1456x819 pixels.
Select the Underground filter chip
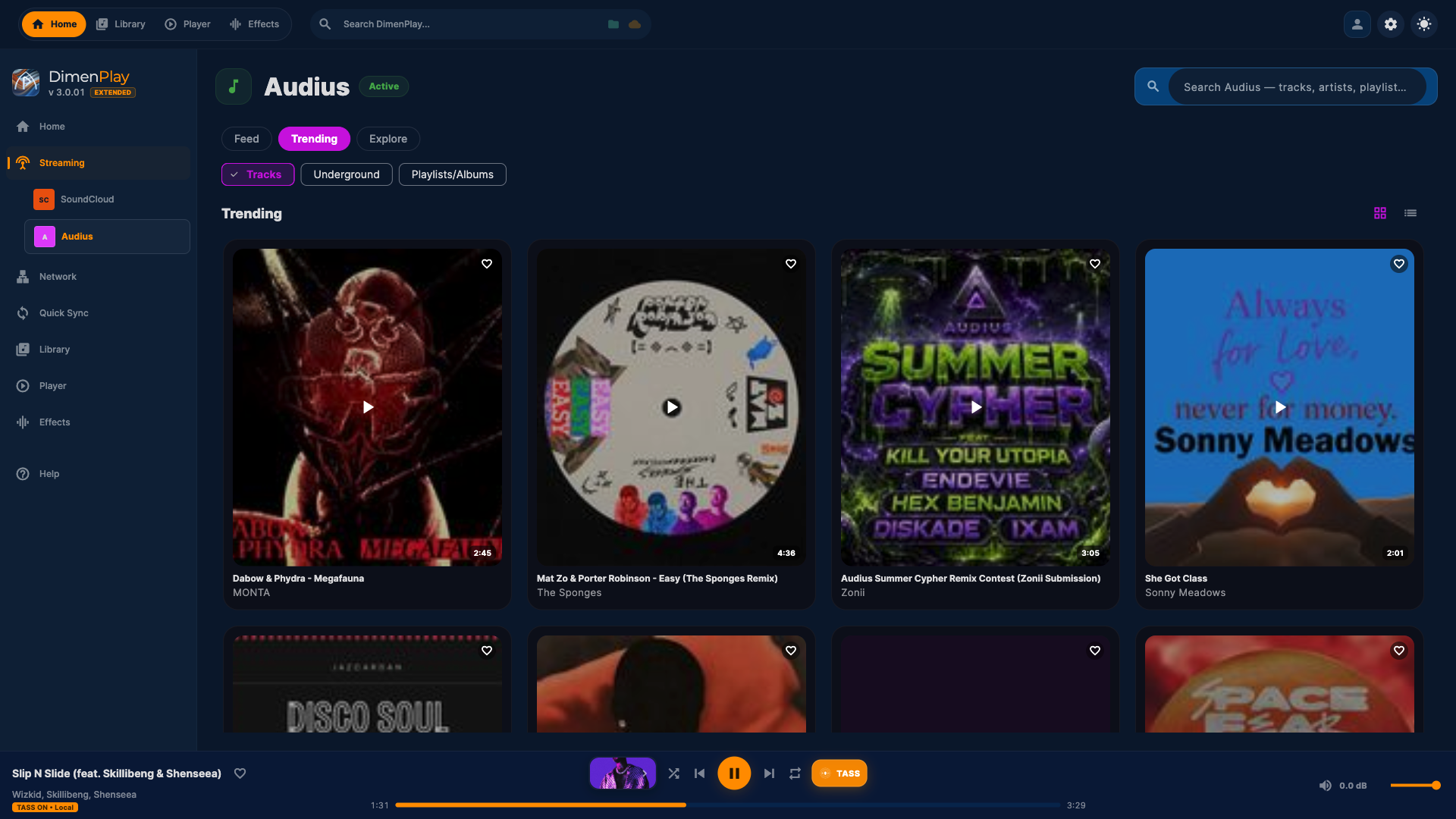point(347,174)
